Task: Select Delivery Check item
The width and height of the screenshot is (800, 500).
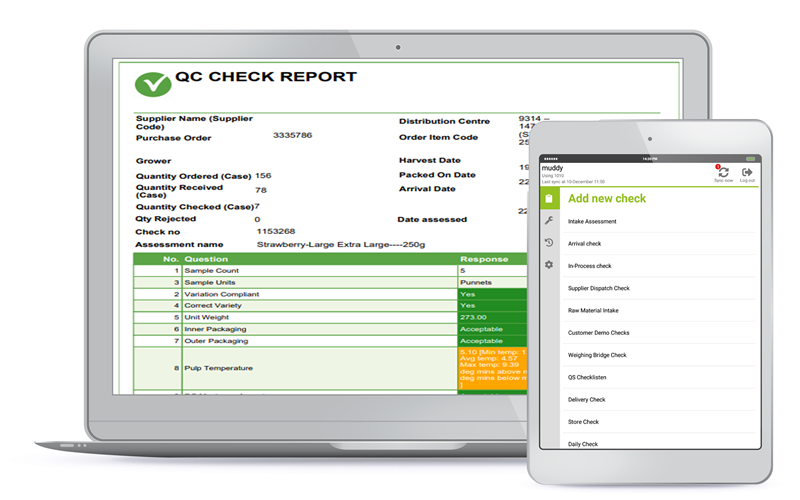Action: point(586,399)
